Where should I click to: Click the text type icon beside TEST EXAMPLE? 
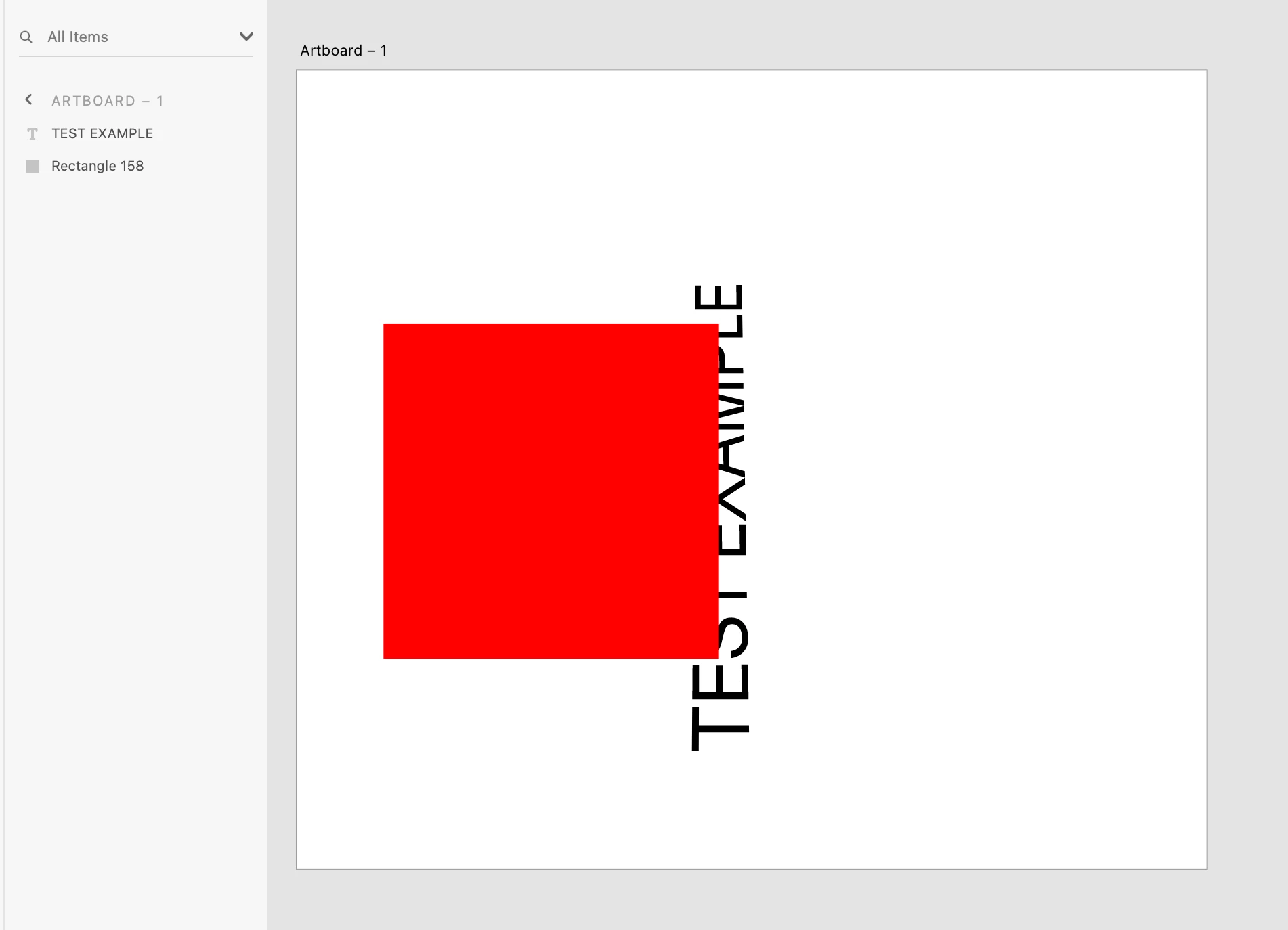coord(32,134)
